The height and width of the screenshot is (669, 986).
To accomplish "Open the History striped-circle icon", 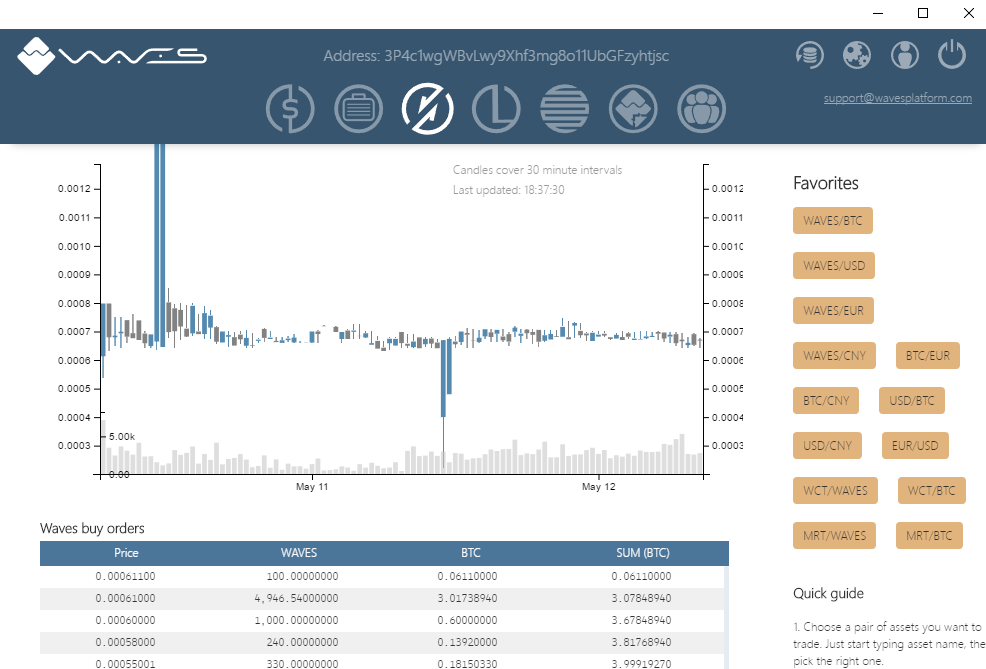I will [565, 109].
